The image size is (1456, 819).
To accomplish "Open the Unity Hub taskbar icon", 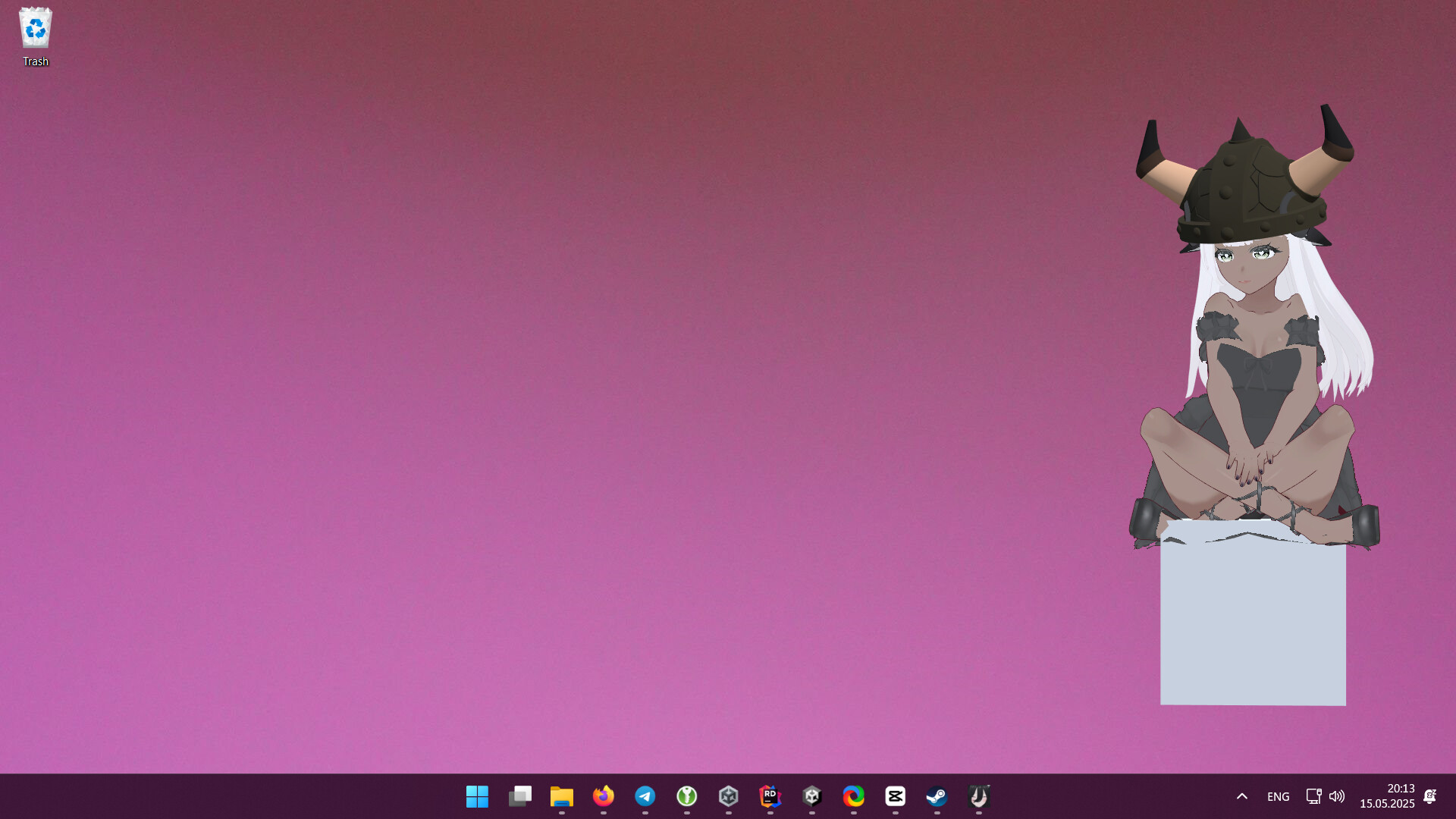I will [729, 796].
